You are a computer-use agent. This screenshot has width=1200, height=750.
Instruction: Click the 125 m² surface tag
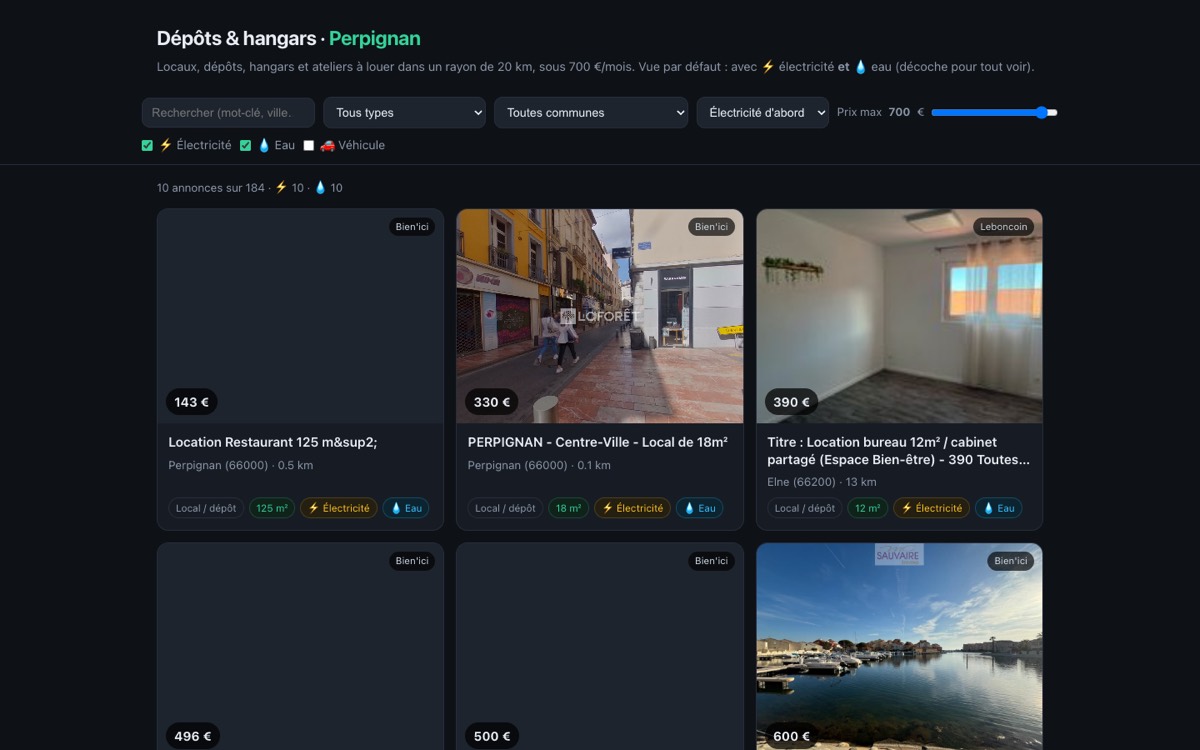pyautogui.click(x=272, y=508)
